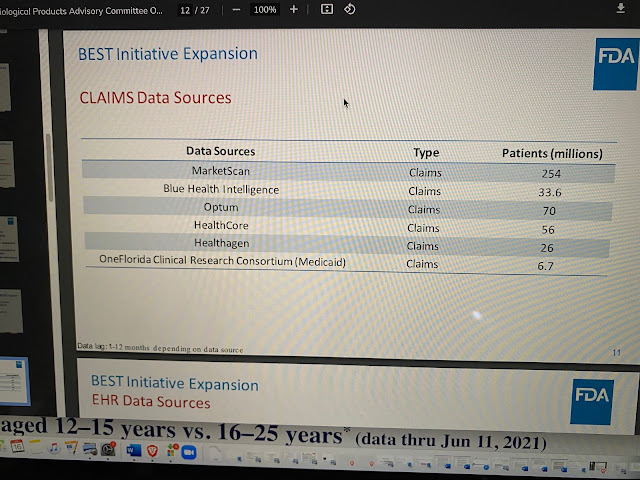This screenshot has height=480, width=640.
Task: Click the 'HealthCore' table cell
Action: pyautogui.click(x=221, y=225)
